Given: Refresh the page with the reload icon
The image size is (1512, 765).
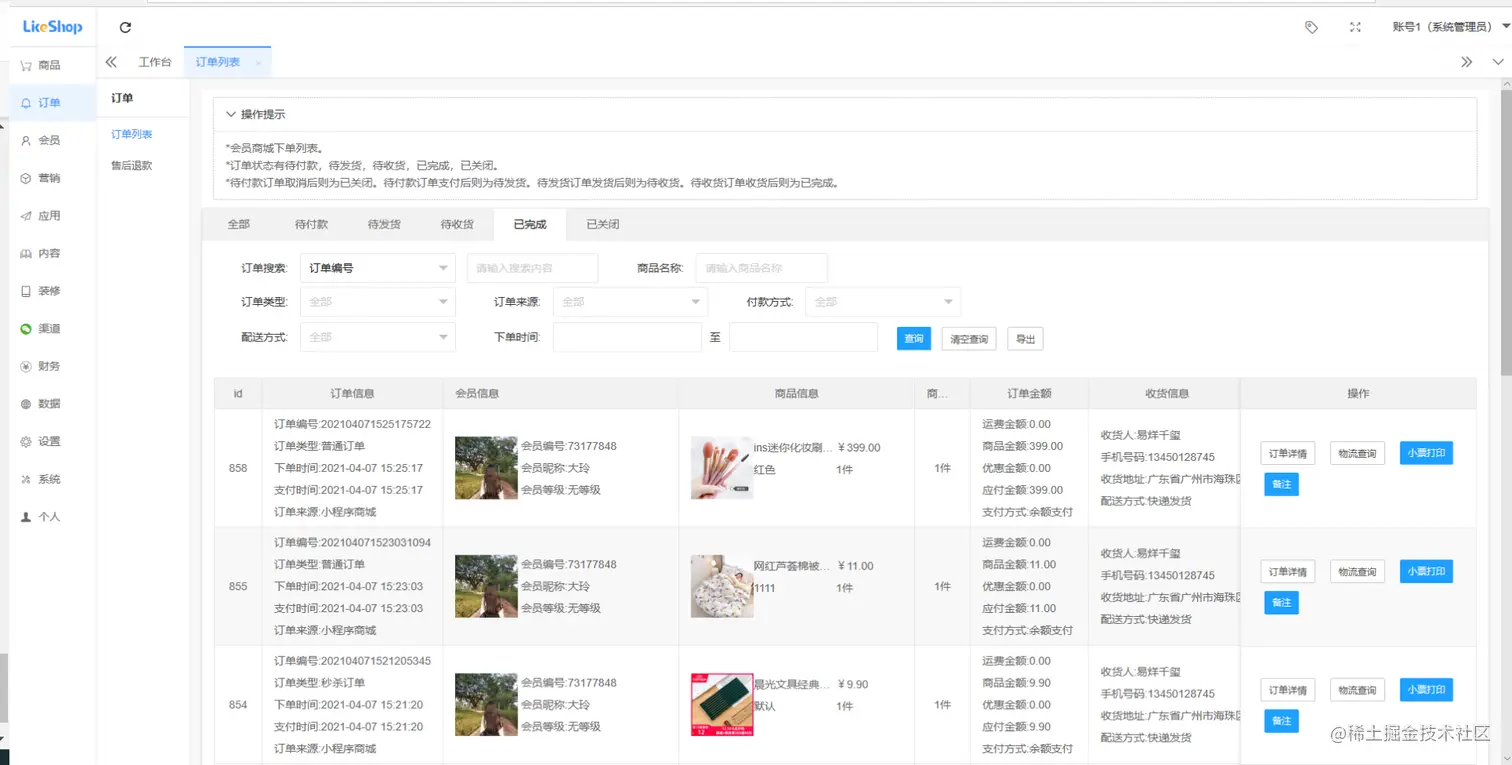Looking at the screenshot, I should pos(125,28).
